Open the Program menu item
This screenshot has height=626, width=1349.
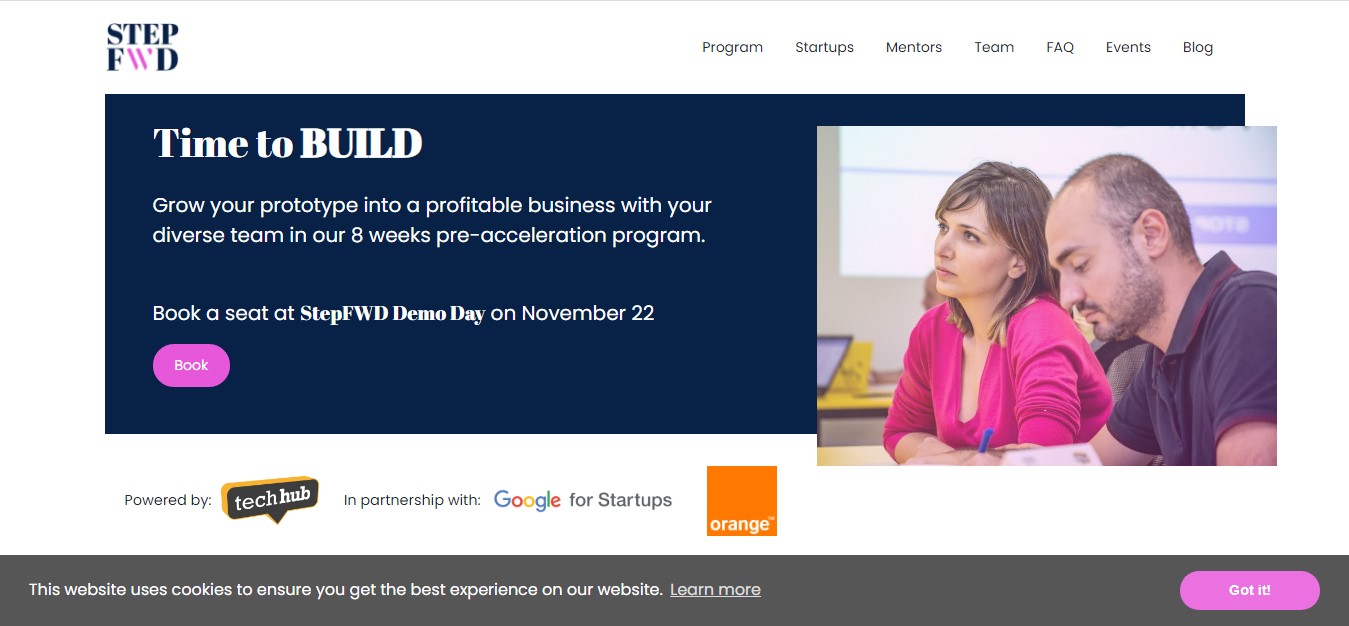(x=732, y=47)
